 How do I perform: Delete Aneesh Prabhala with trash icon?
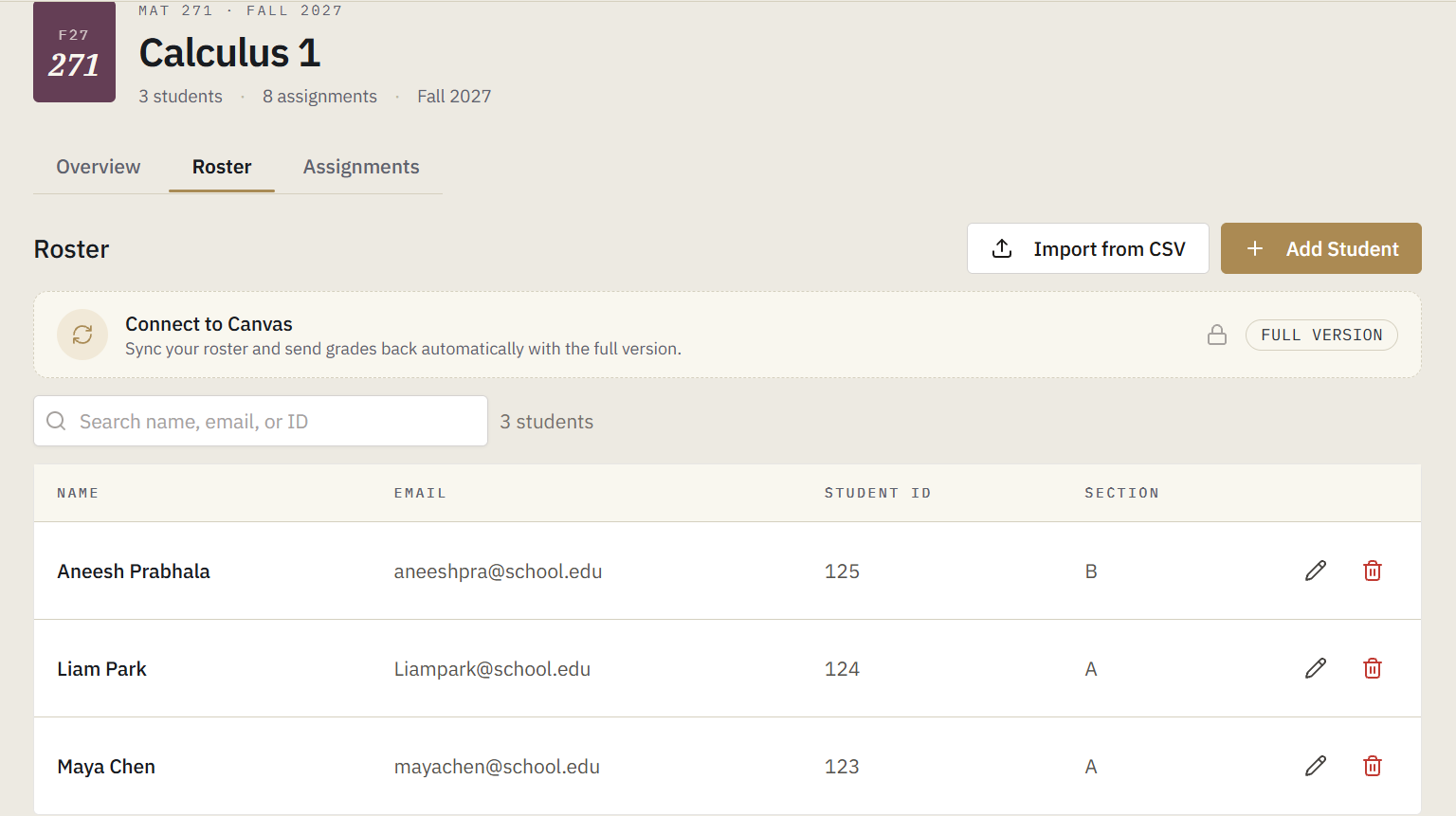tap(1373, 571)
